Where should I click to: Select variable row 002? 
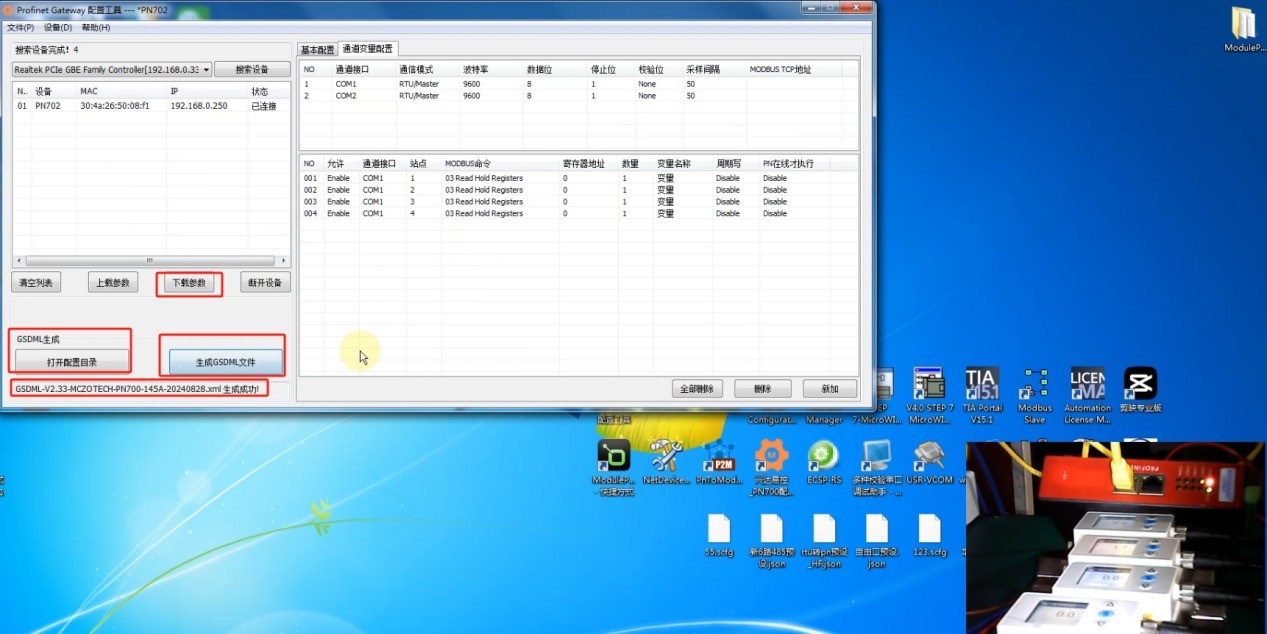[x=578, y=190]
